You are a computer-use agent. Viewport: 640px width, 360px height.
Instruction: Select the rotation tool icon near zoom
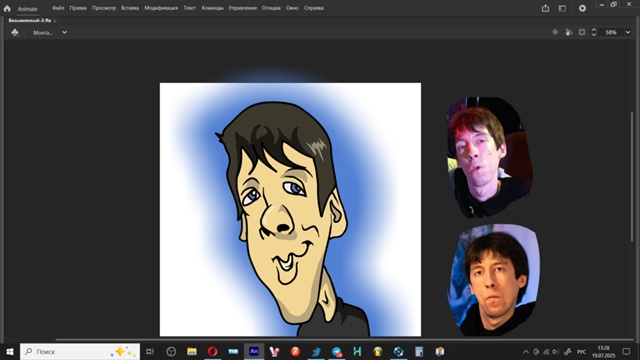point(569,32)
